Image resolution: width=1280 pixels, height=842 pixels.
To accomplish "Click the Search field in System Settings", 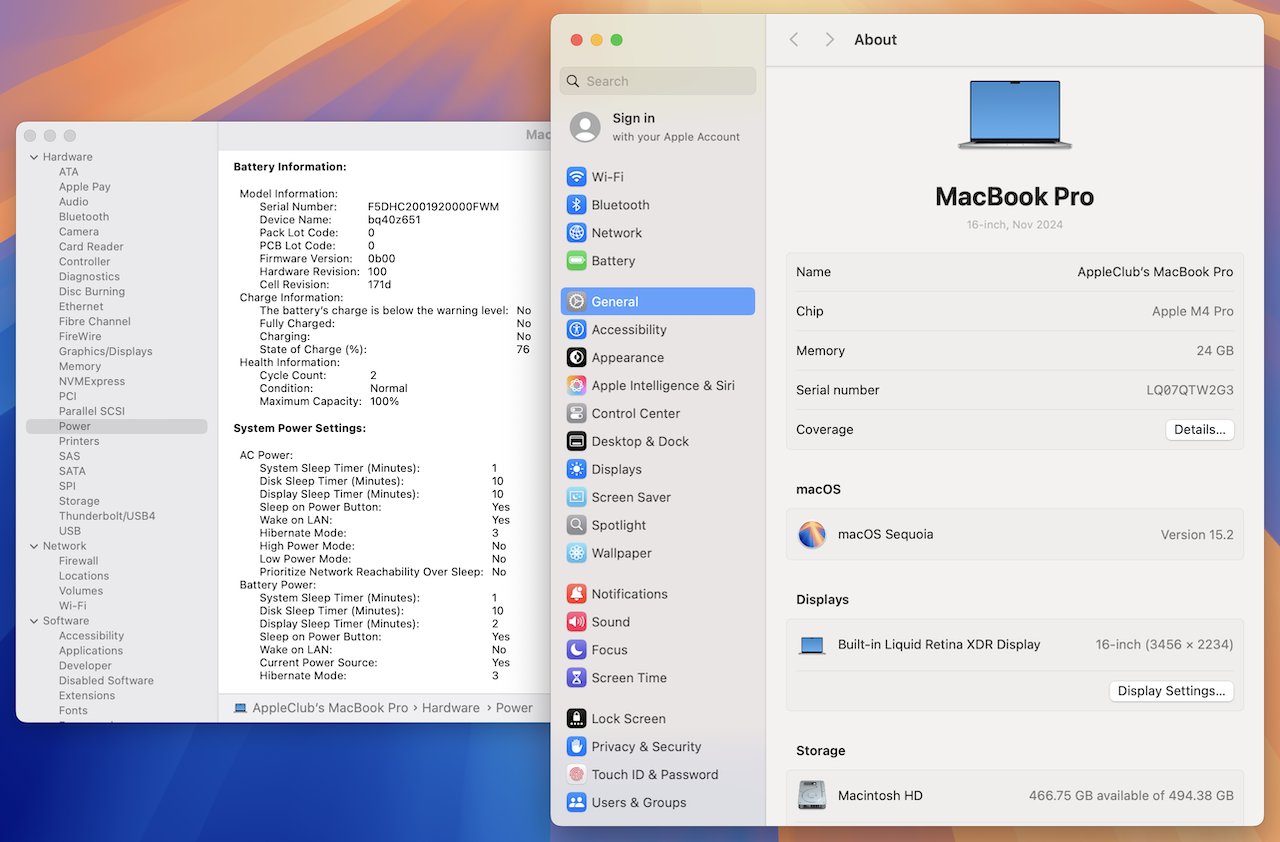I will click(x=658, y=81).
